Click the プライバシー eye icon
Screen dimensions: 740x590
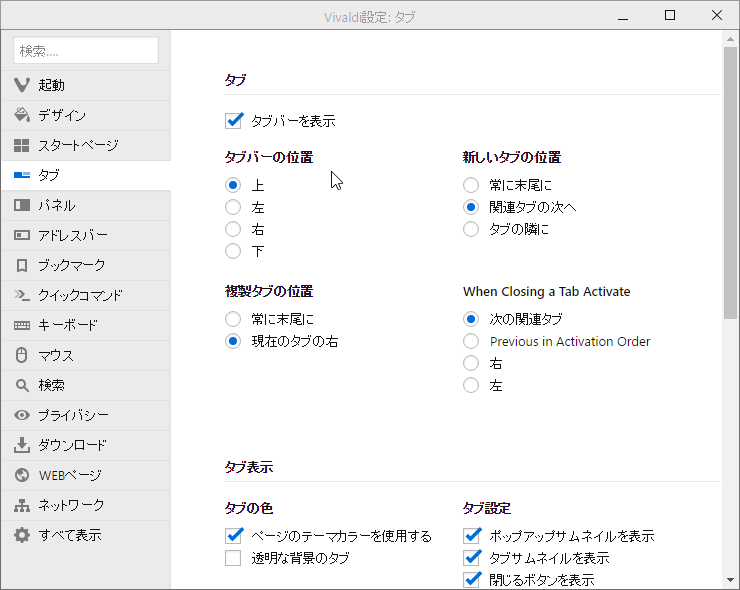click(22, 415)
